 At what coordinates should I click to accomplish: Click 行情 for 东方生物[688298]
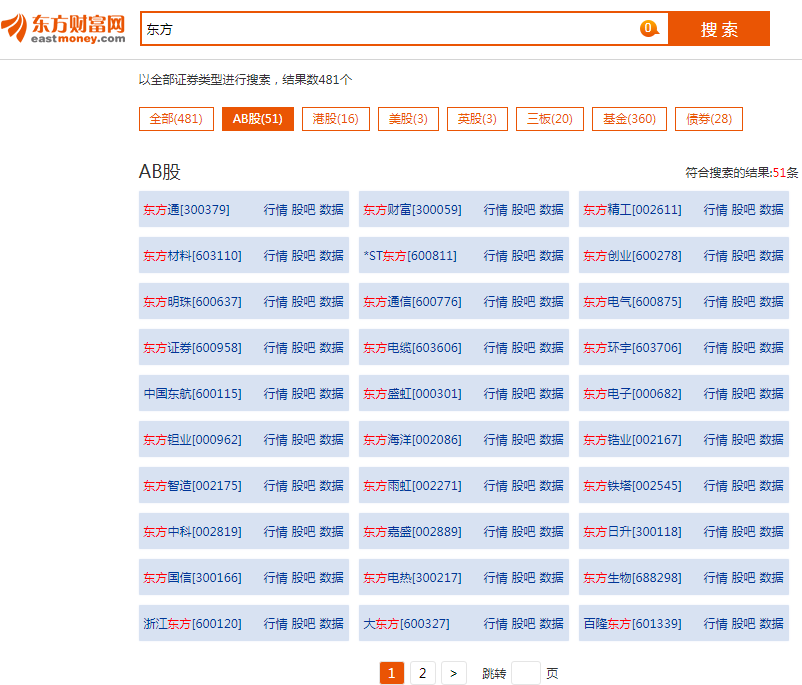716,578
